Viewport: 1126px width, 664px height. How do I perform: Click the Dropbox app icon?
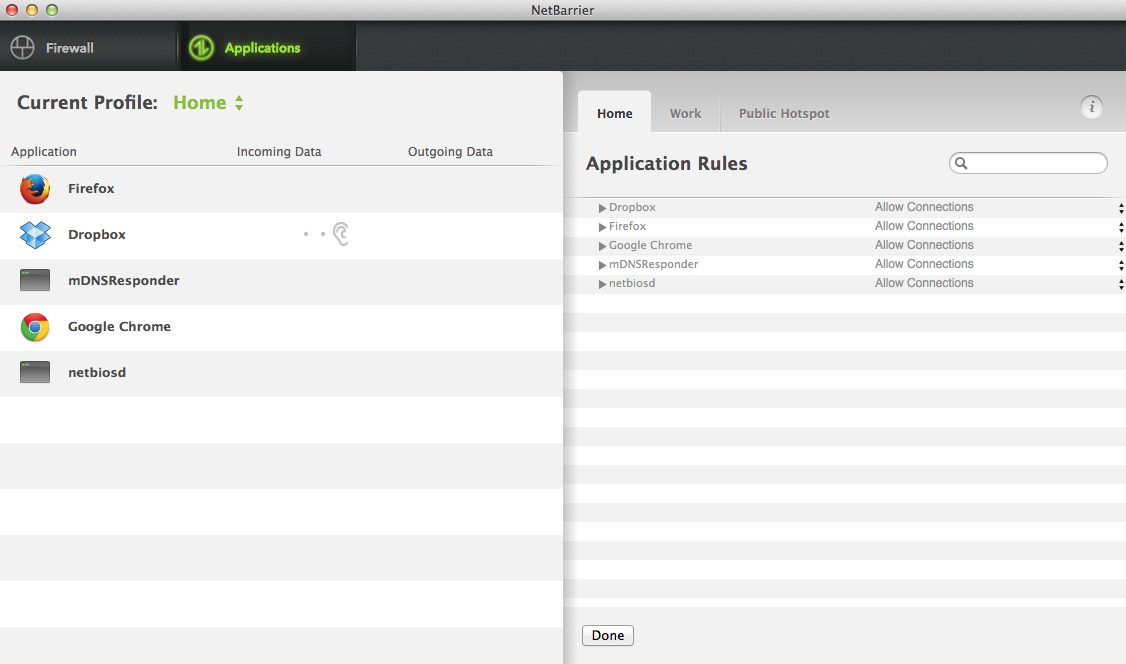(35, 235)
